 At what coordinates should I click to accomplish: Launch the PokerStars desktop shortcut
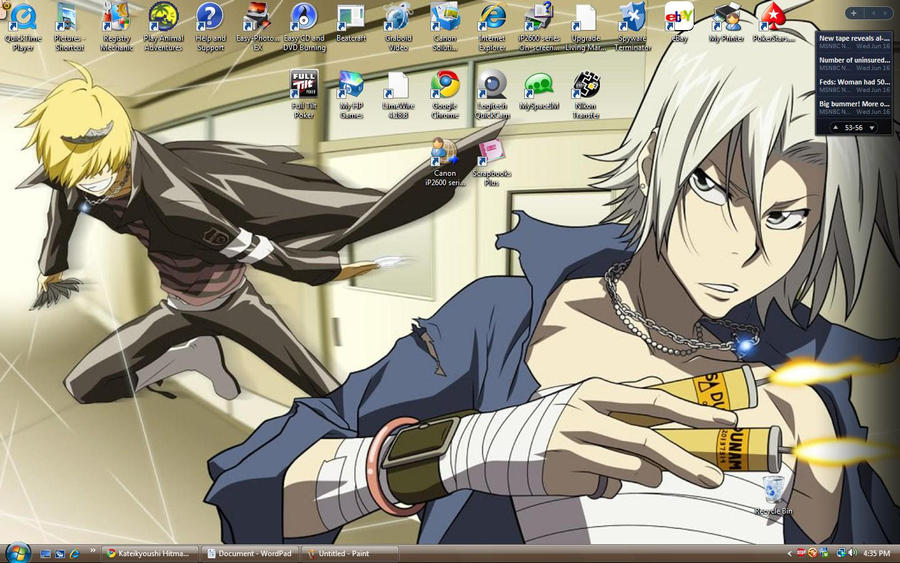click(773, 23)
